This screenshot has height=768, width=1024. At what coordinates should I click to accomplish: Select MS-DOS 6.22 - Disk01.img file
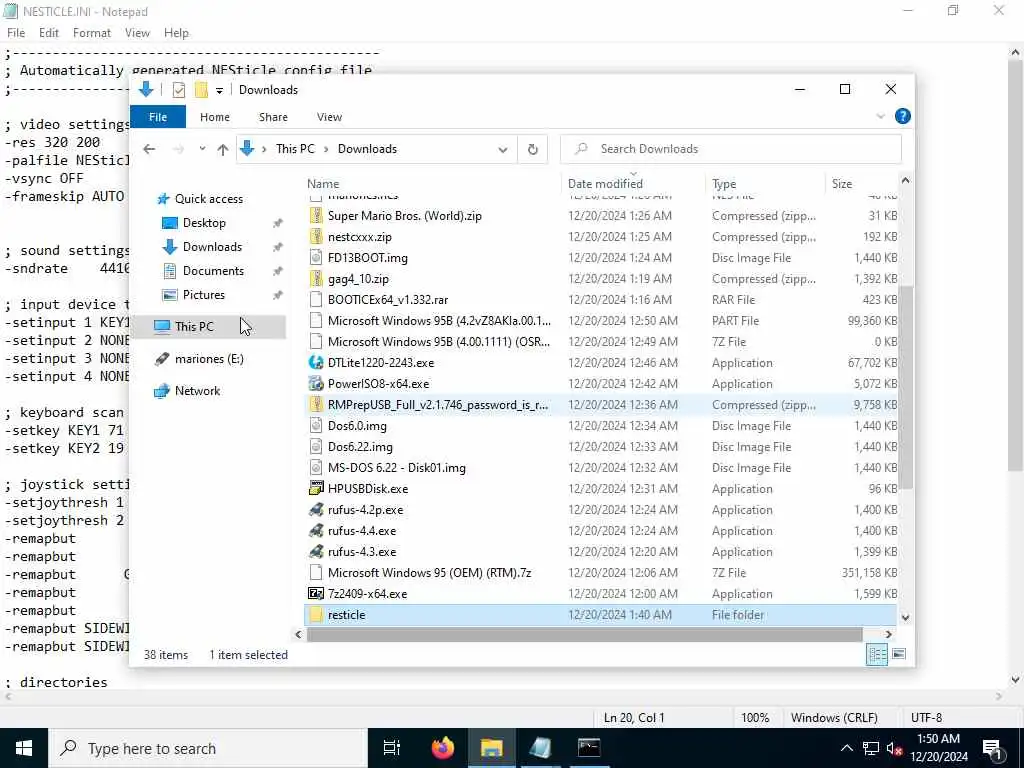click(396, 468)
